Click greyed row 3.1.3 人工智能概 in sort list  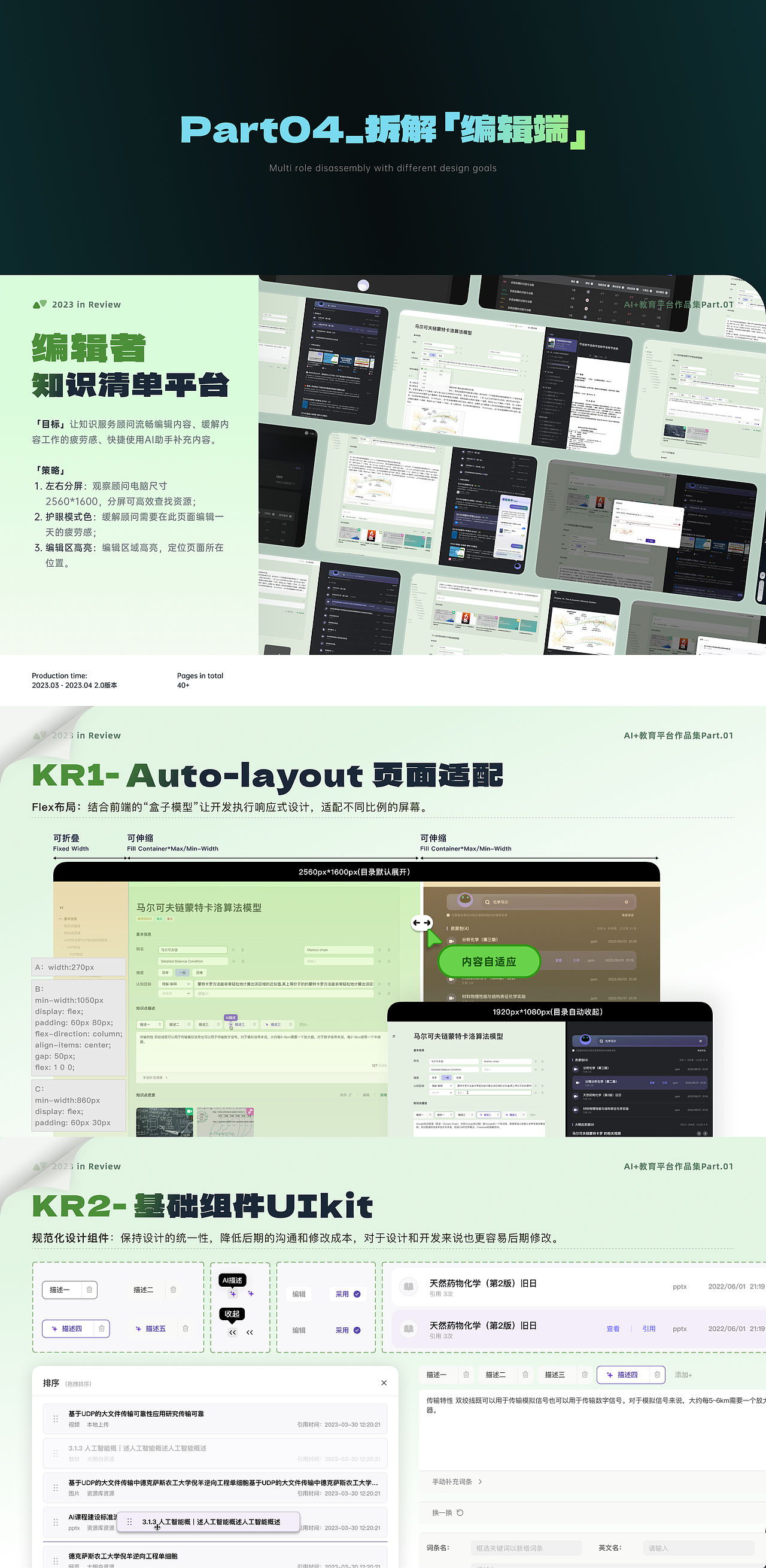point(215,1453)
